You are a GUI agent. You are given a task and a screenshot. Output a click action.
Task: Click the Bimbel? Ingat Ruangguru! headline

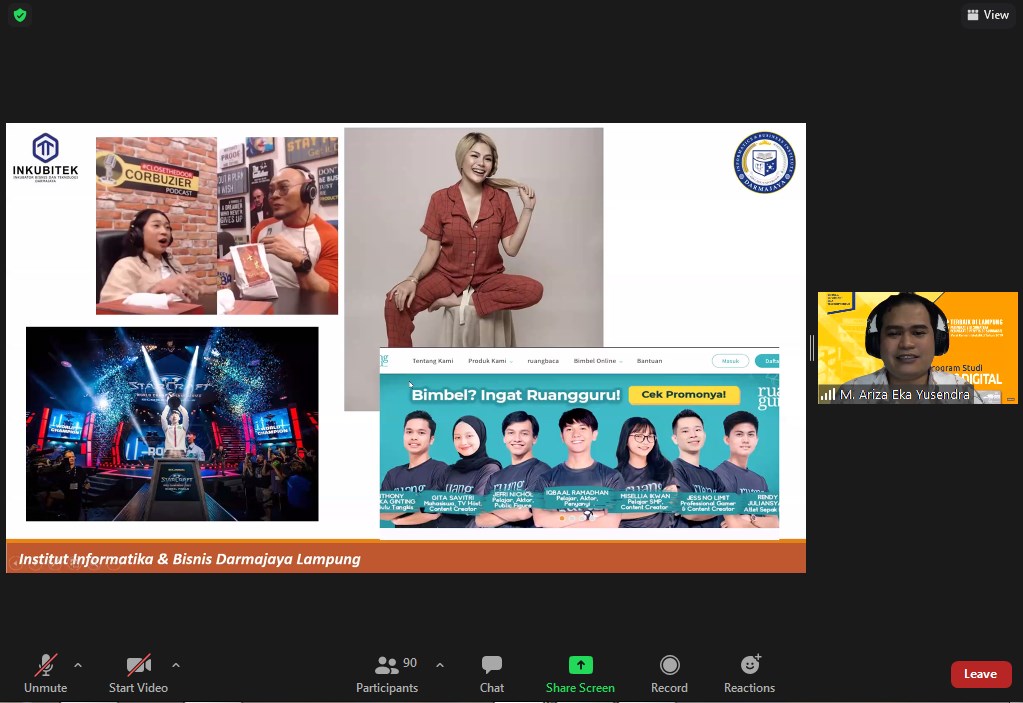[x=515, y=395]
